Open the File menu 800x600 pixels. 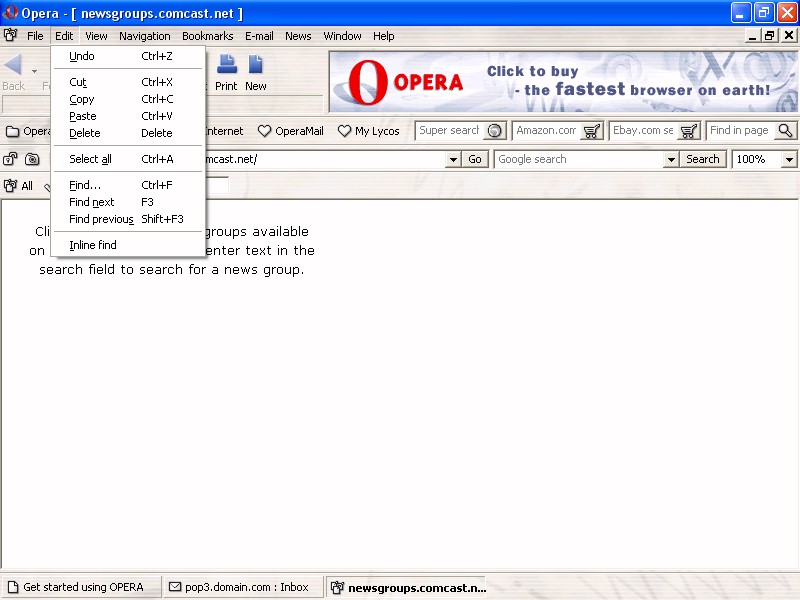click(35, 36)
